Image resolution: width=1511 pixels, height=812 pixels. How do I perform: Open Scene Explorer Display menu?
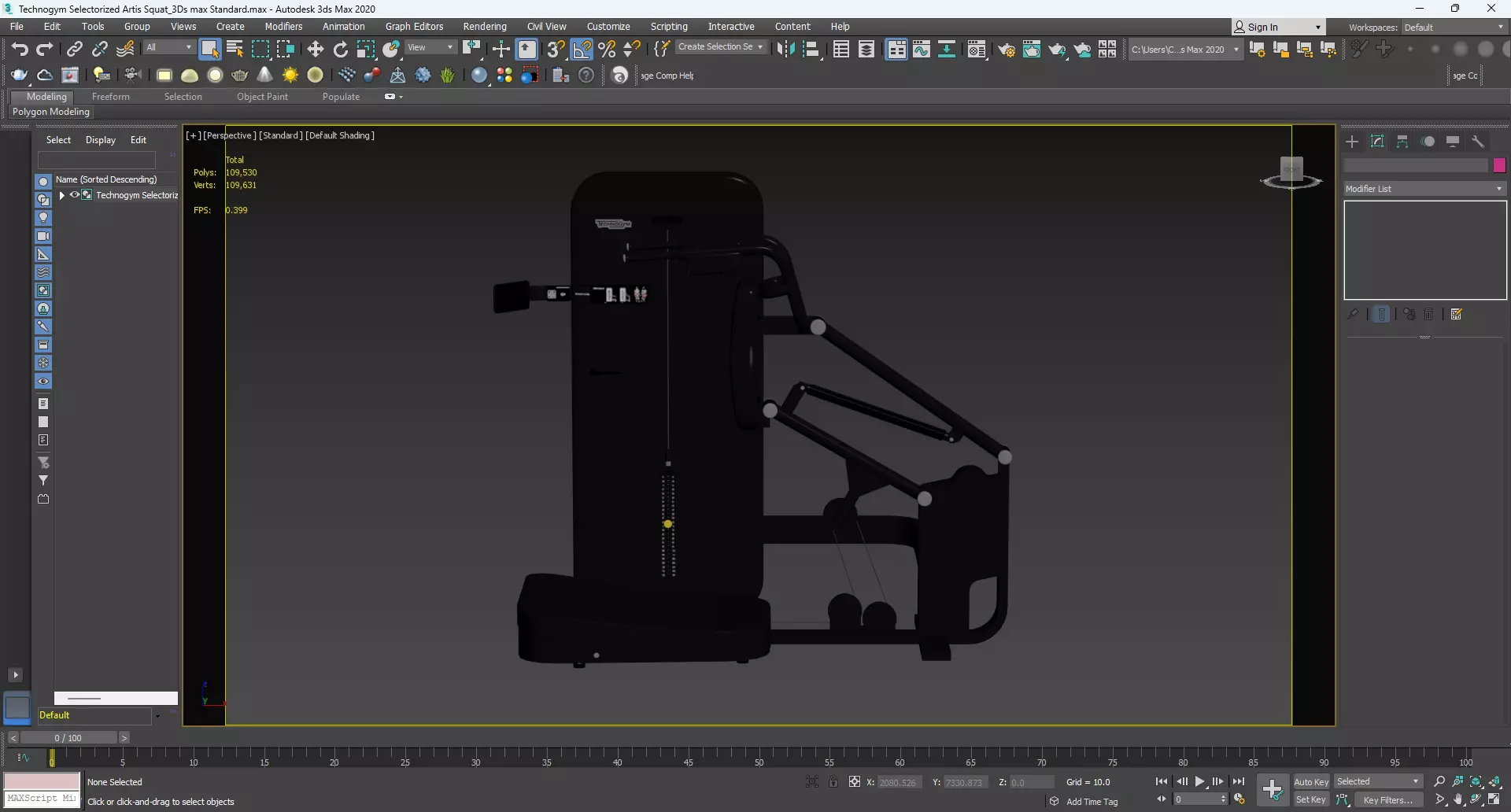tap(101, 140)
